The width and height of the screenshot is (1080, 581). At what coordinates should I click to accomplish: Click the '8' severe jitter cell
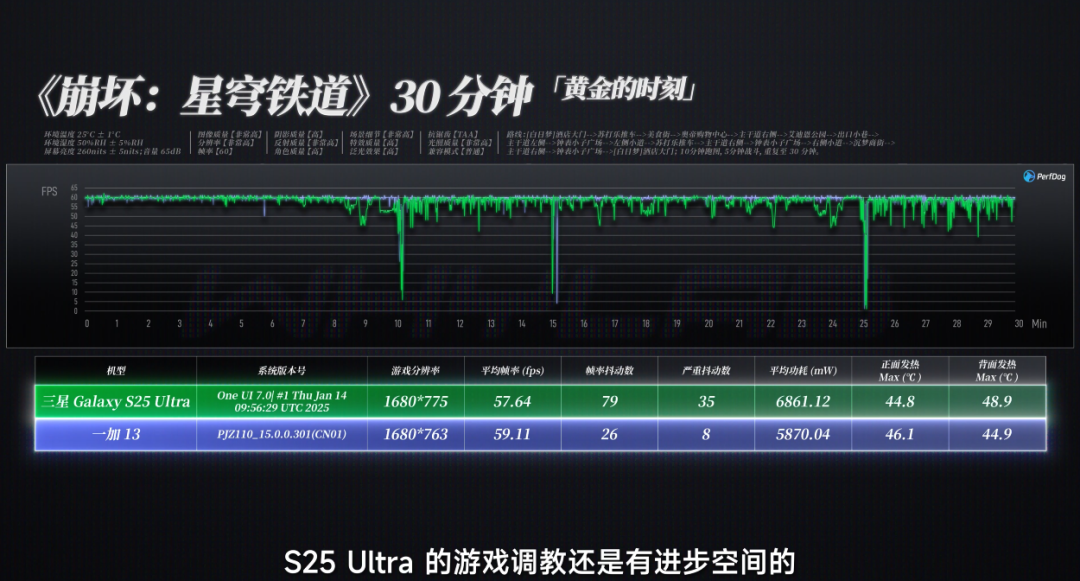(x=706, y=434)
